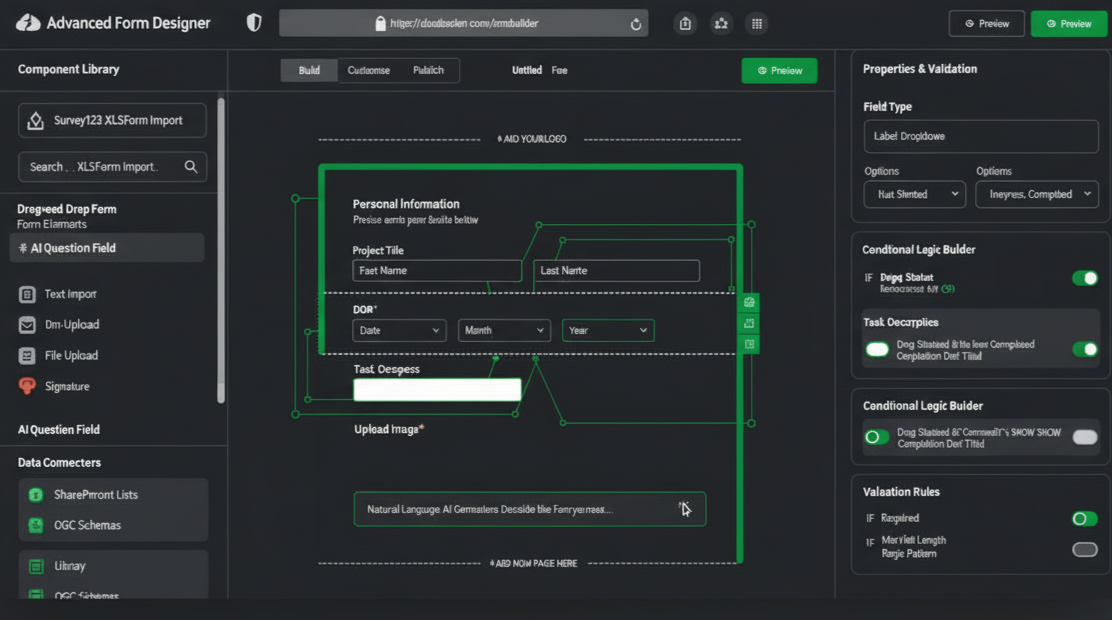
Task: Open the Field Type Label Dropdown
Action: (x=980, y=136)
